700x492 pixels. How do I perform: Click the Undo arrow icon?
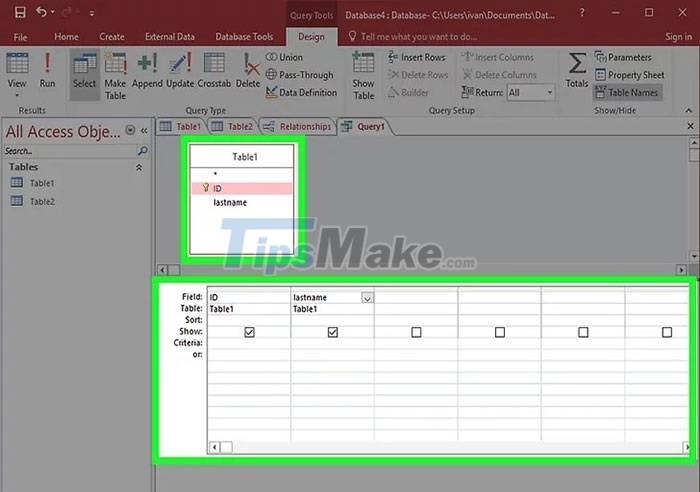pyautogui.click(x=41, y=12)
